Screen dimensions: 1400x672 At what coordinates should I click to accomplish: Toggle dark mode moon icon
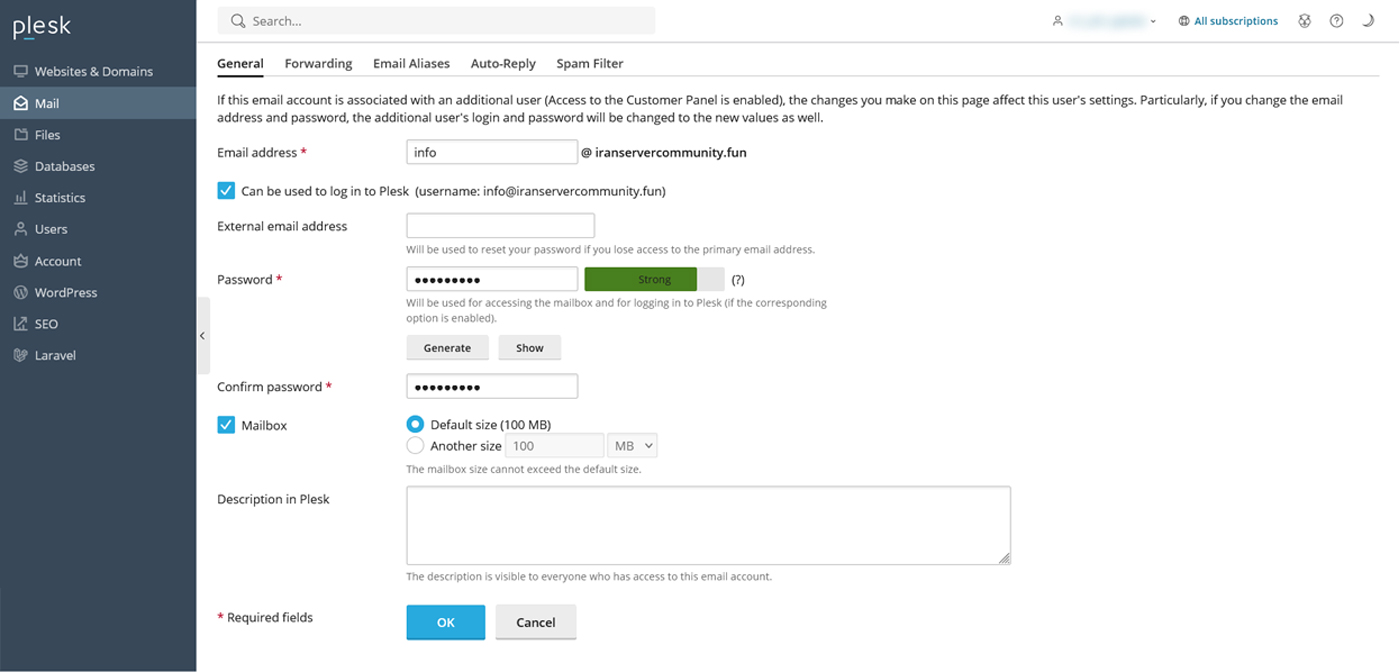1368,21
